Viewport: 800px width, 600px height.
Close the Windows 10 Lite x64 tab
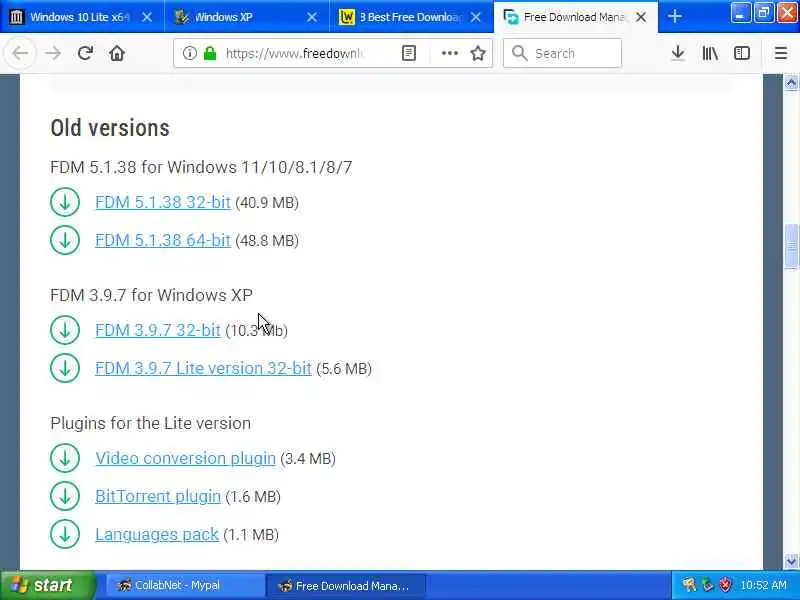coord(147,17)
